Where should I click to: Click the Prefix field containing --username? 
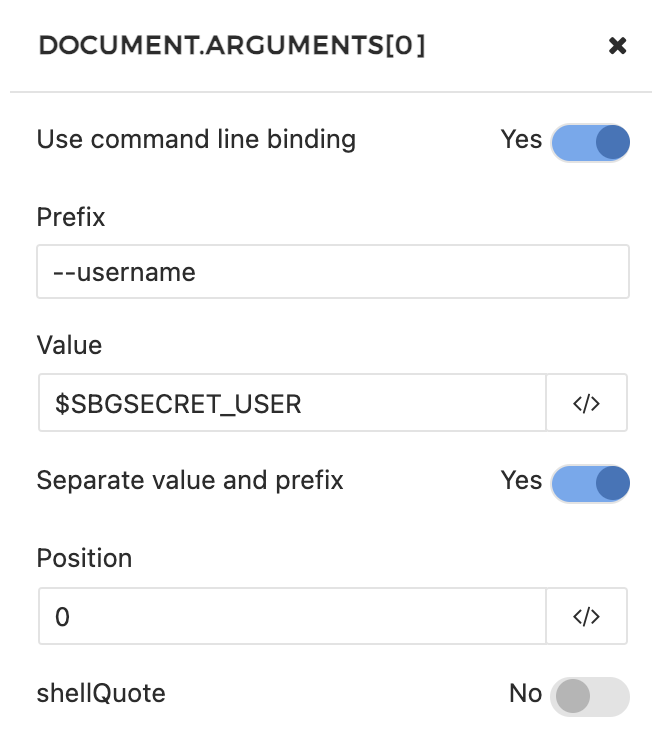pos(332,272)
